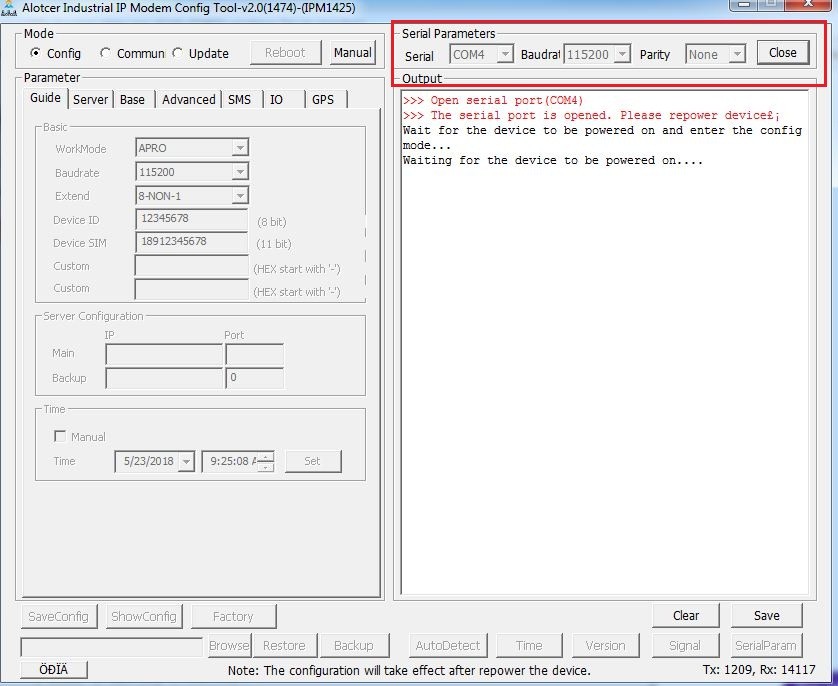Click the 'Open serial port(COM4)' output line
This screenshot has width=838, height=686.
point(493,100)
